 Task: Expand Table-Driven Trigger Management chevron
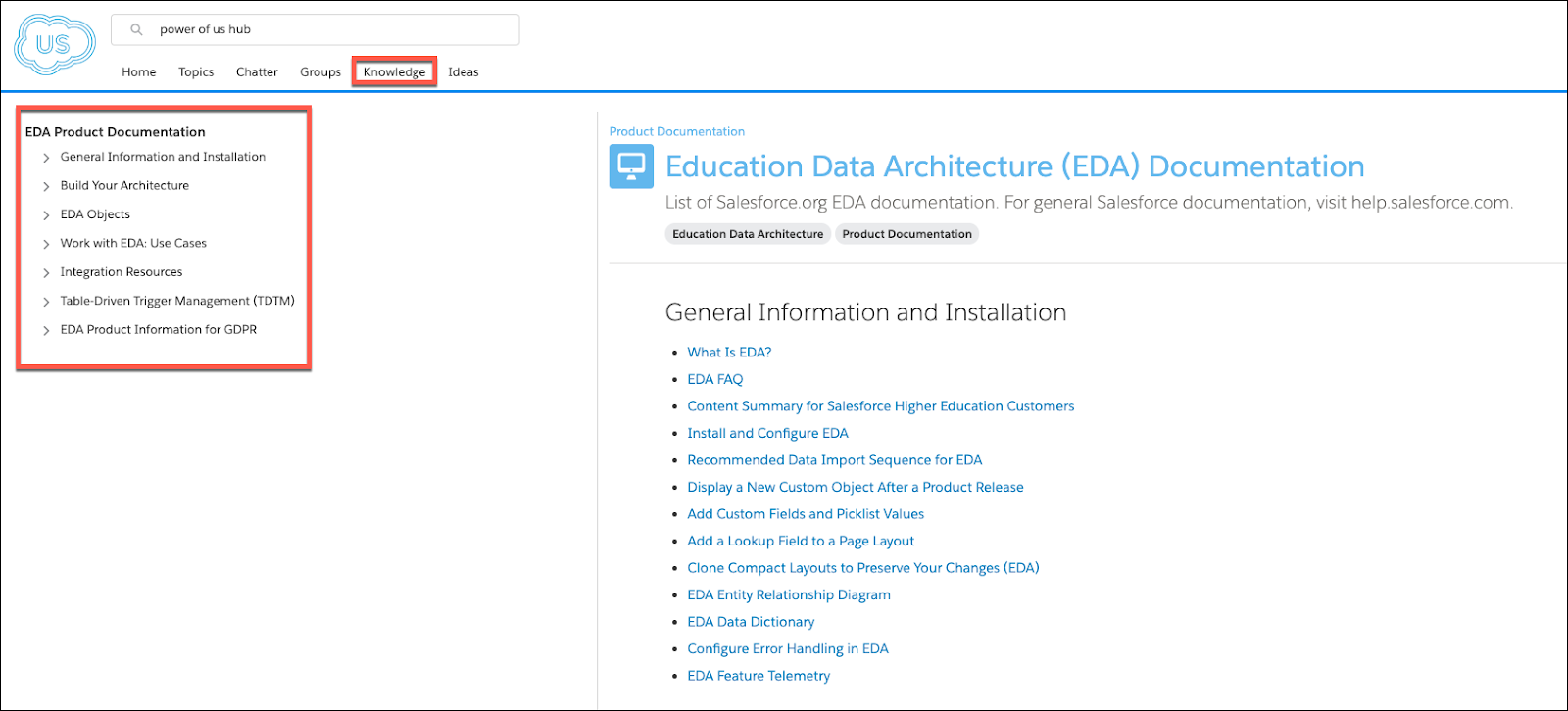(x=46, y=302)
